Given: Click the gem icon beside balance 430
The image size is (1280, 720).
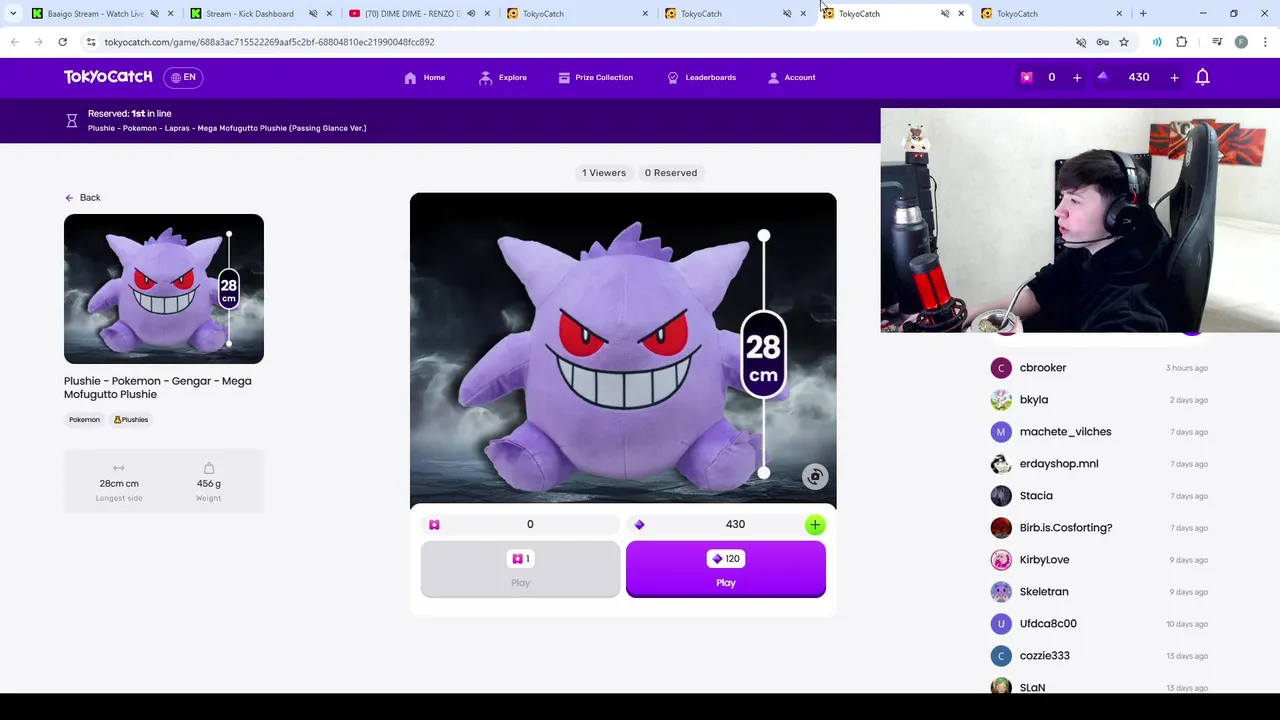Looking at the screenshot, I should tap(639, 525).
